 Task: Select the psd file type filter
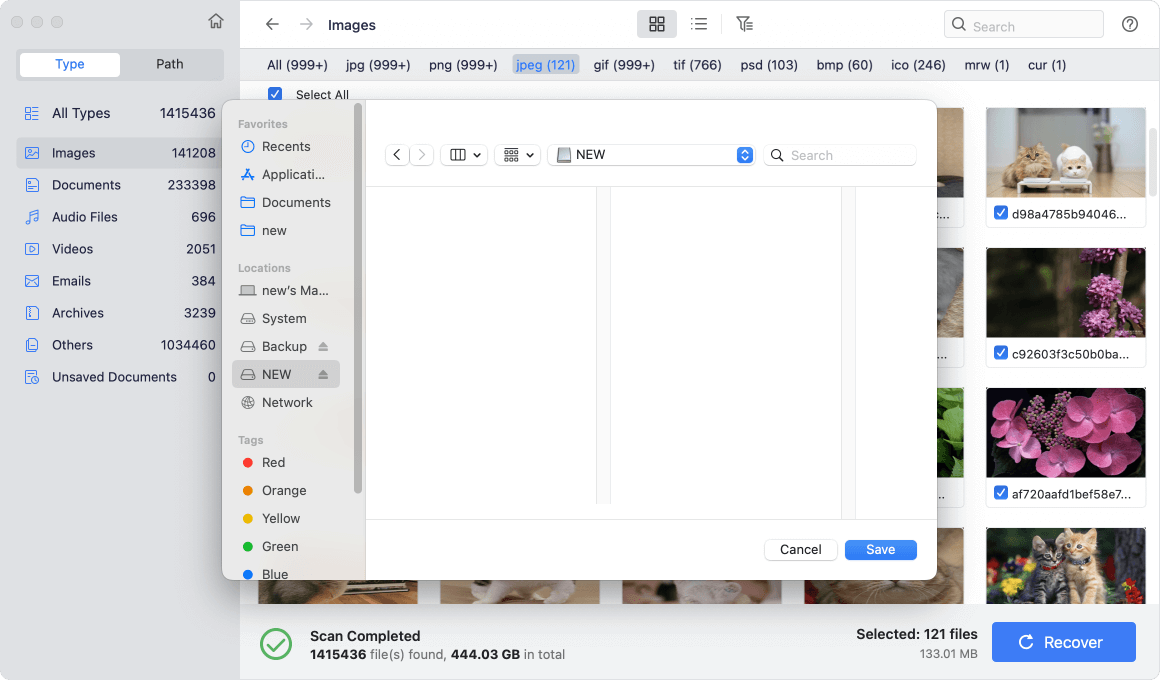pyautogui.click(x=768, y=64)
